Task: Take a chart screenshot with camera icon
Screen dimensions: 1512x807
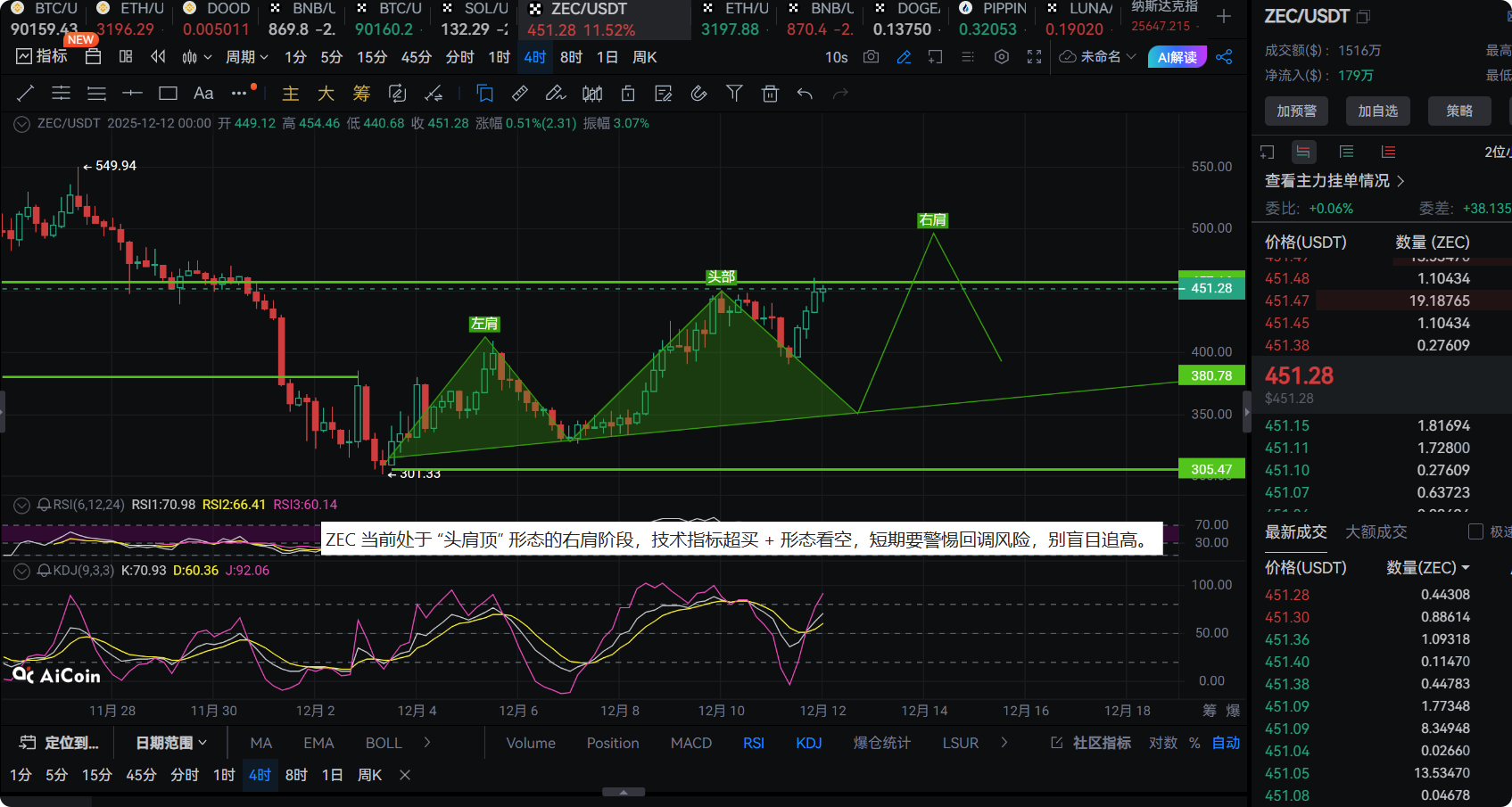Action: tap(872, 57)
